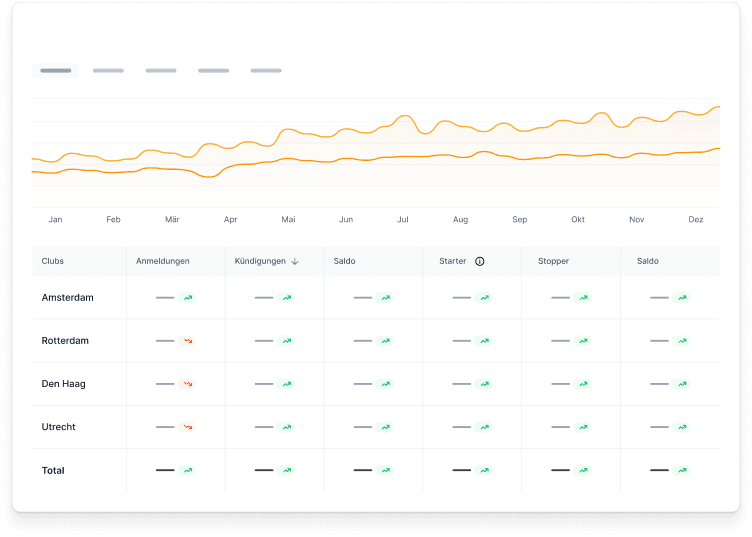752x537 pixels.
Task: Click the Stopper column header
Action: (553, 262)
